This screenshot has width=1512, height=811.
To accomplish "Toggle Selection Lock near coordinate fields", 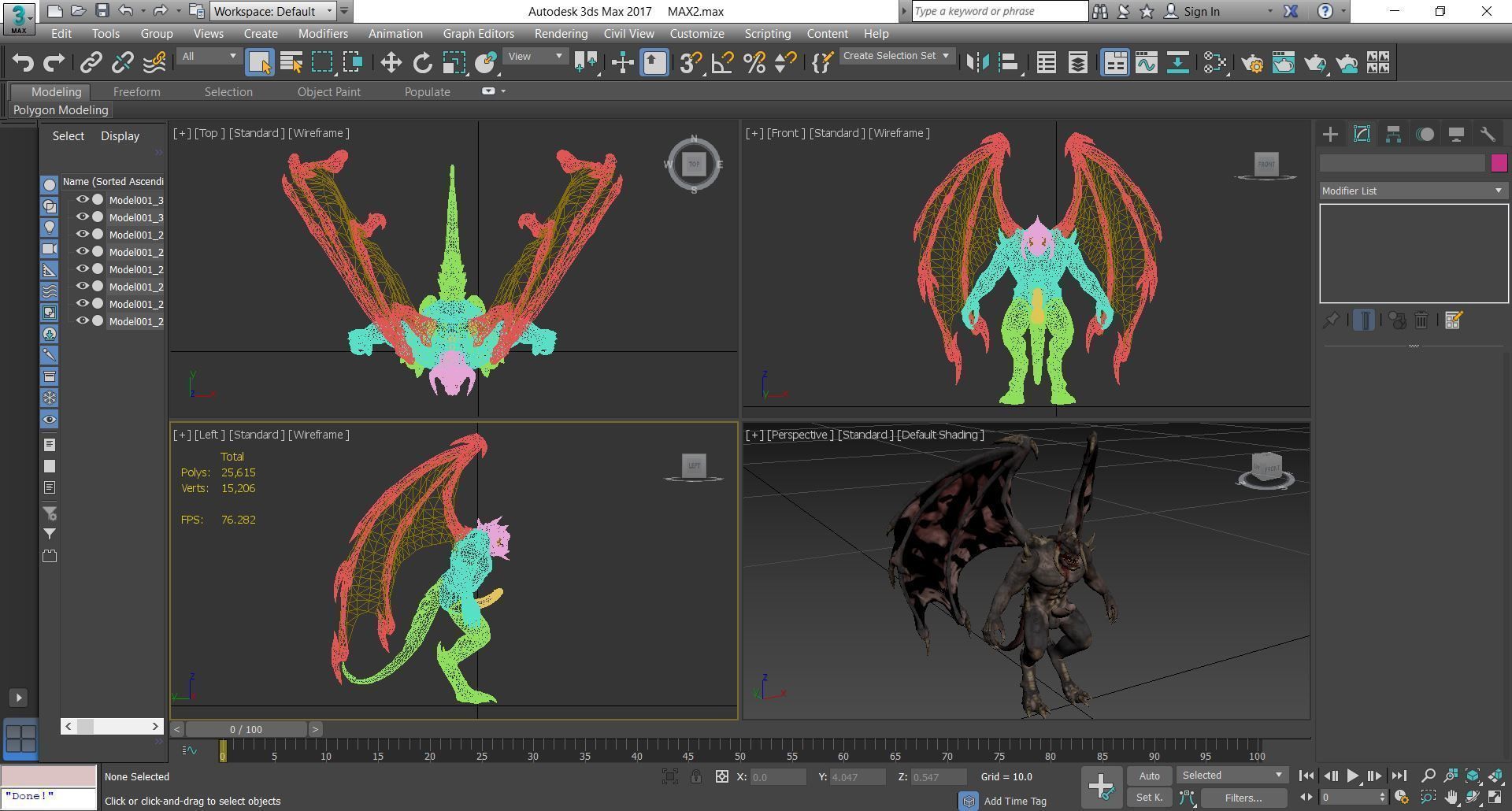I will point(696,777).
